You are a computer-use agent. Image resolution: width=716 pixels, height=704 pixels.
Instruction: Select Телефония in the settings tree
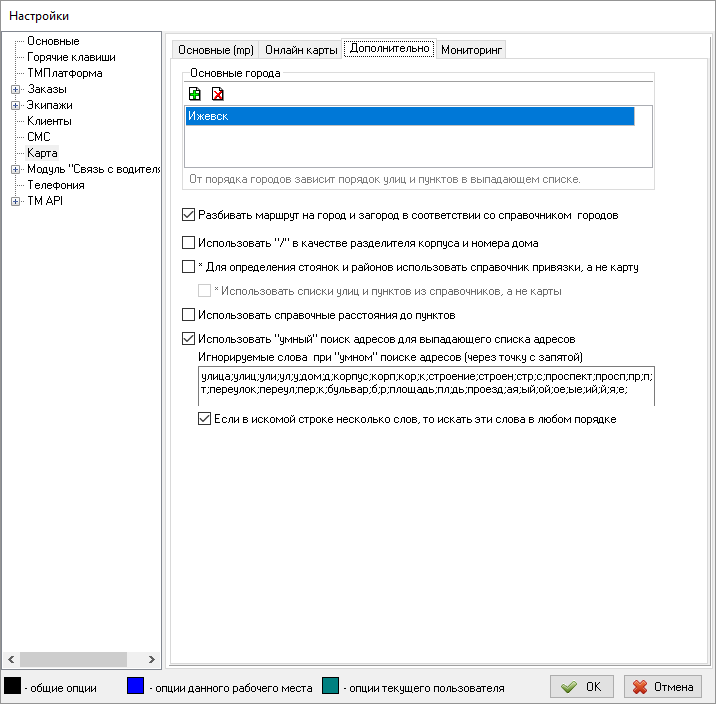pos(56,185)
